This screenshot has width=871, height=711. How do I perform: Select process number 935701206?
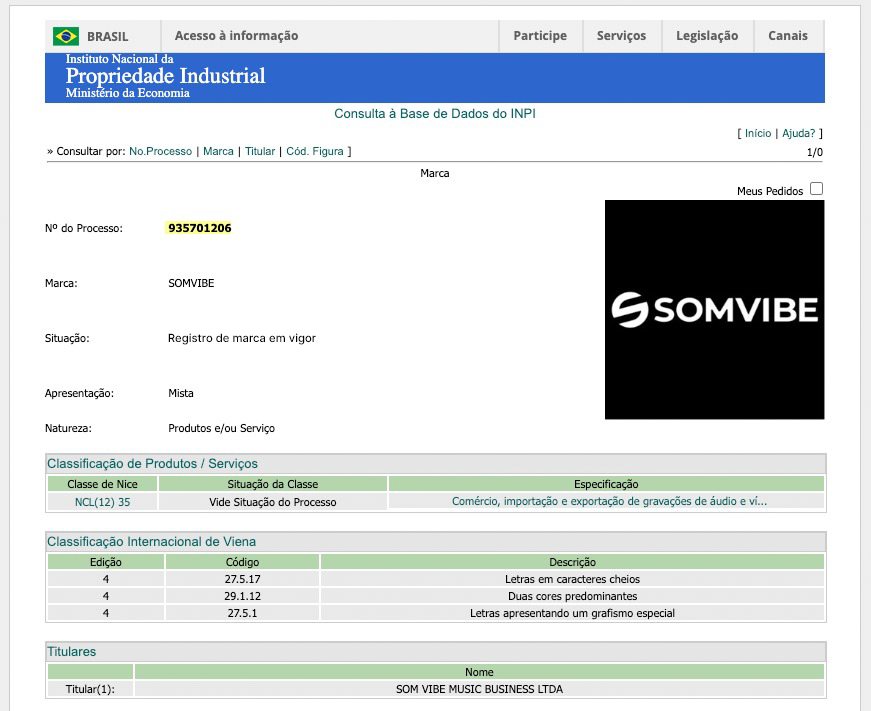coord(199,228)
